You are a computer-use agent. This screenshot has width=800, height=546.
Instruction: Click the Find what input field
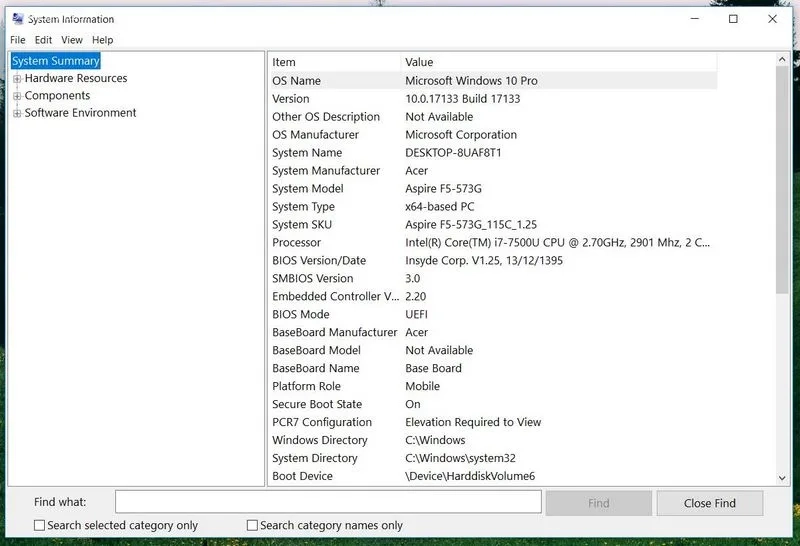(x=328, y=502)
